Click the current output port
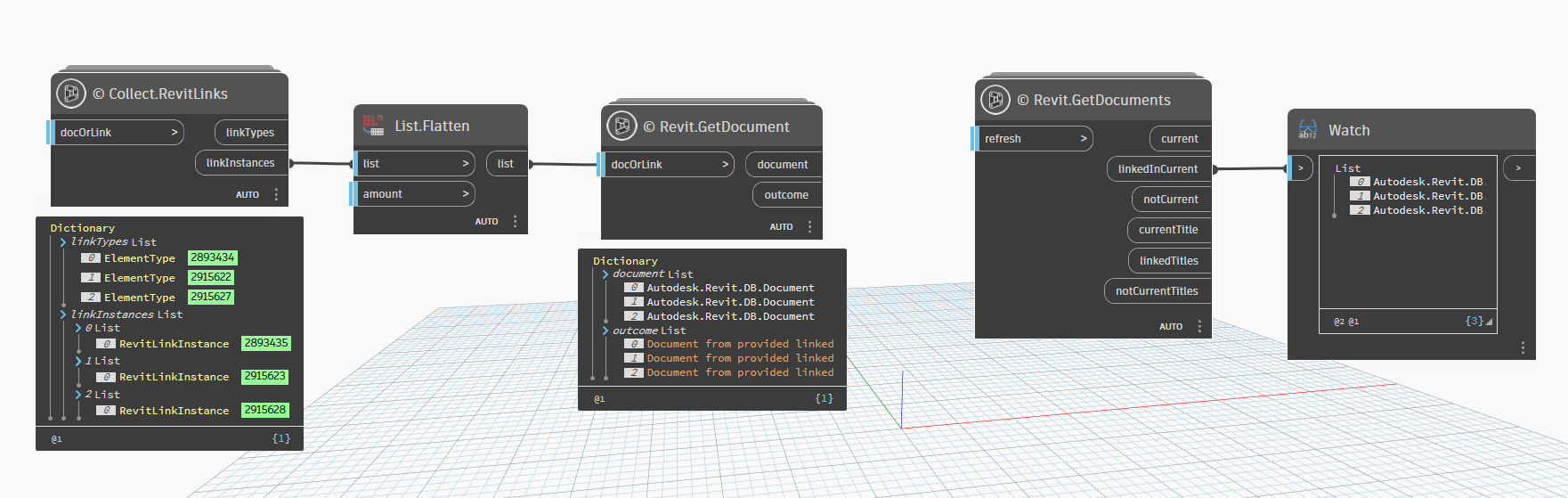This screenshot has width=1568, height=498. click(x=1181, y=138)
